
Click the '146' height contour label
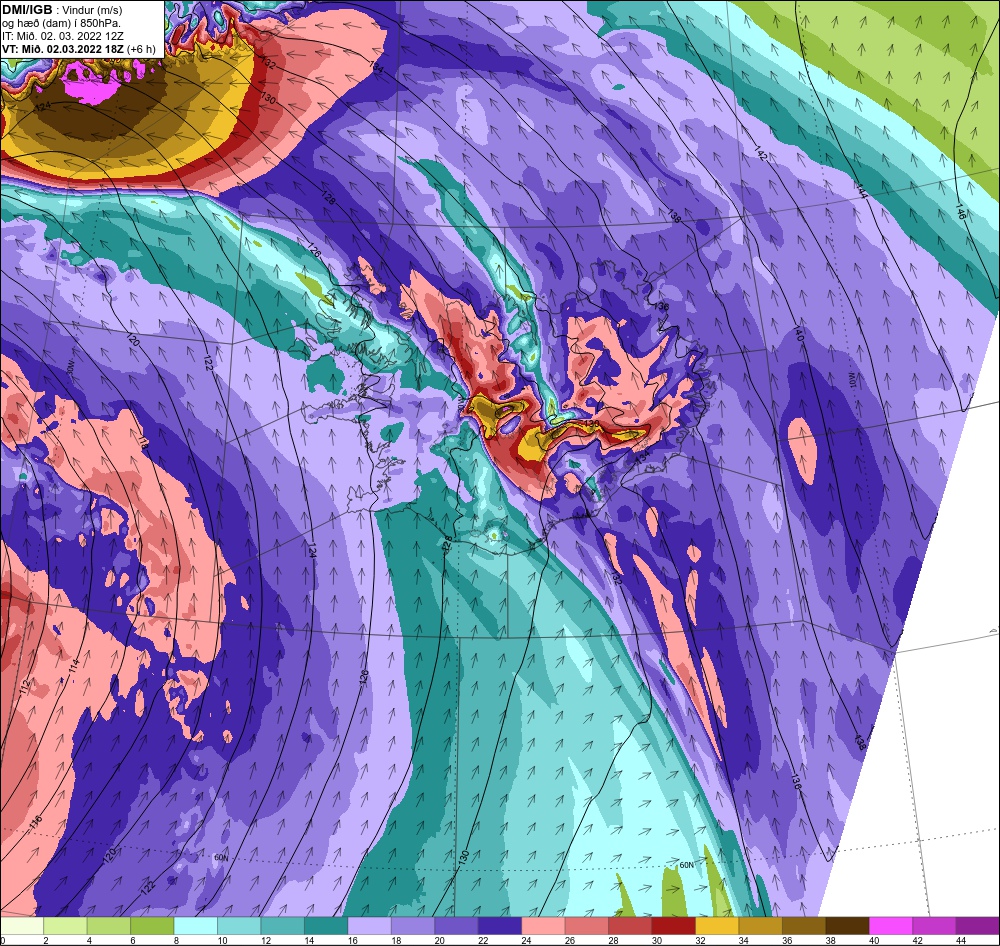coord(961,212)
